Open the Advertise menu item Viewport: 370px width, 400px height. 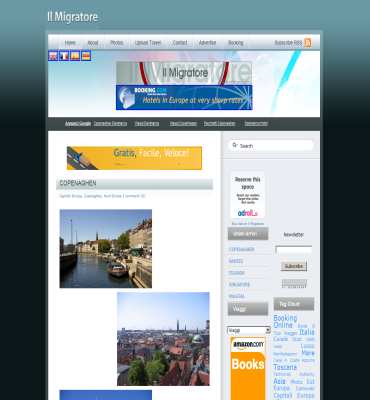click(x=207, y=43)
